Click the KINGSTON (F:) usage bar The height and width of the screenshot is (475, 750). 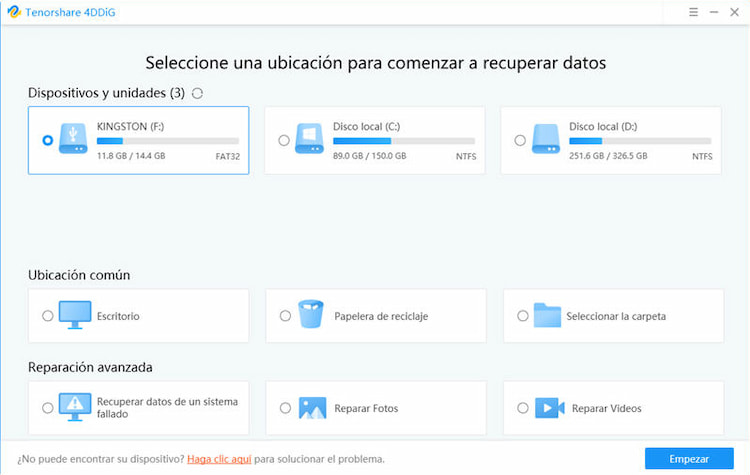[168, 141]
